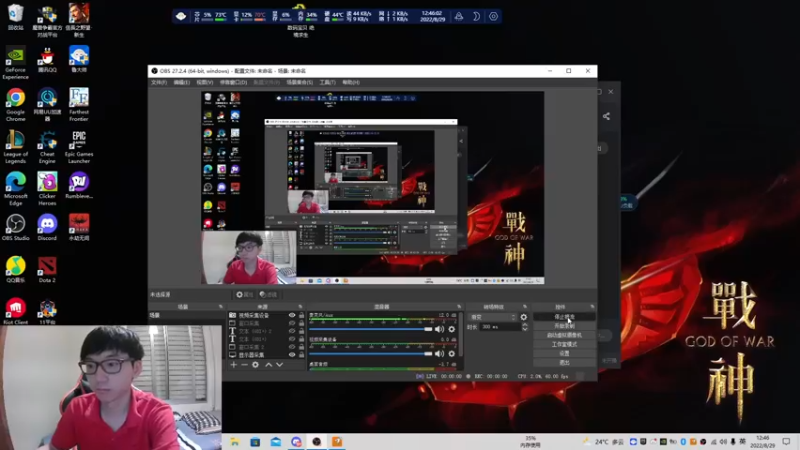Image resolution: width=800 pixels, height=450 pixels.
Task: Open the second mixer track settings gear
Action: [452, 354]
